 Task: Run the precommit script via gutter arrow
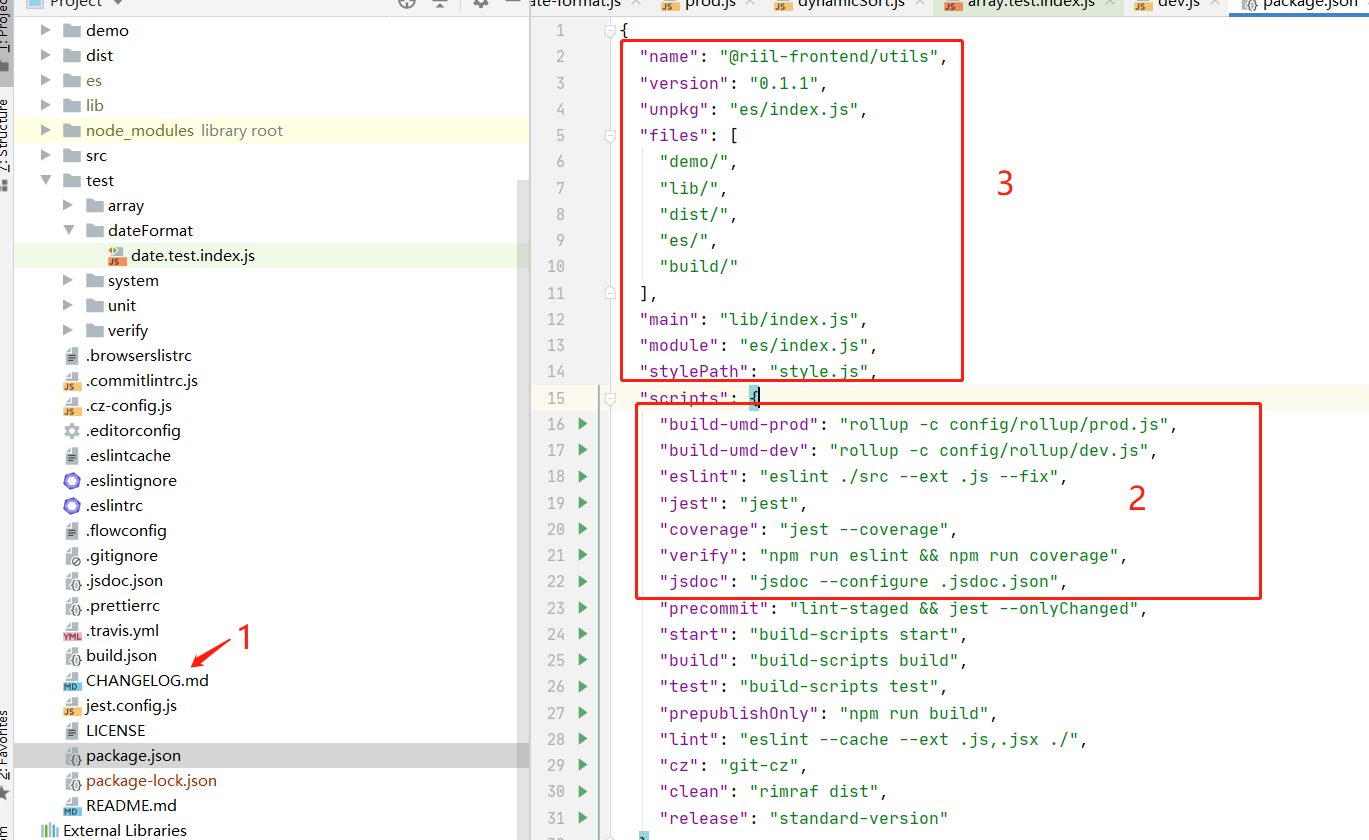[584, 608]
